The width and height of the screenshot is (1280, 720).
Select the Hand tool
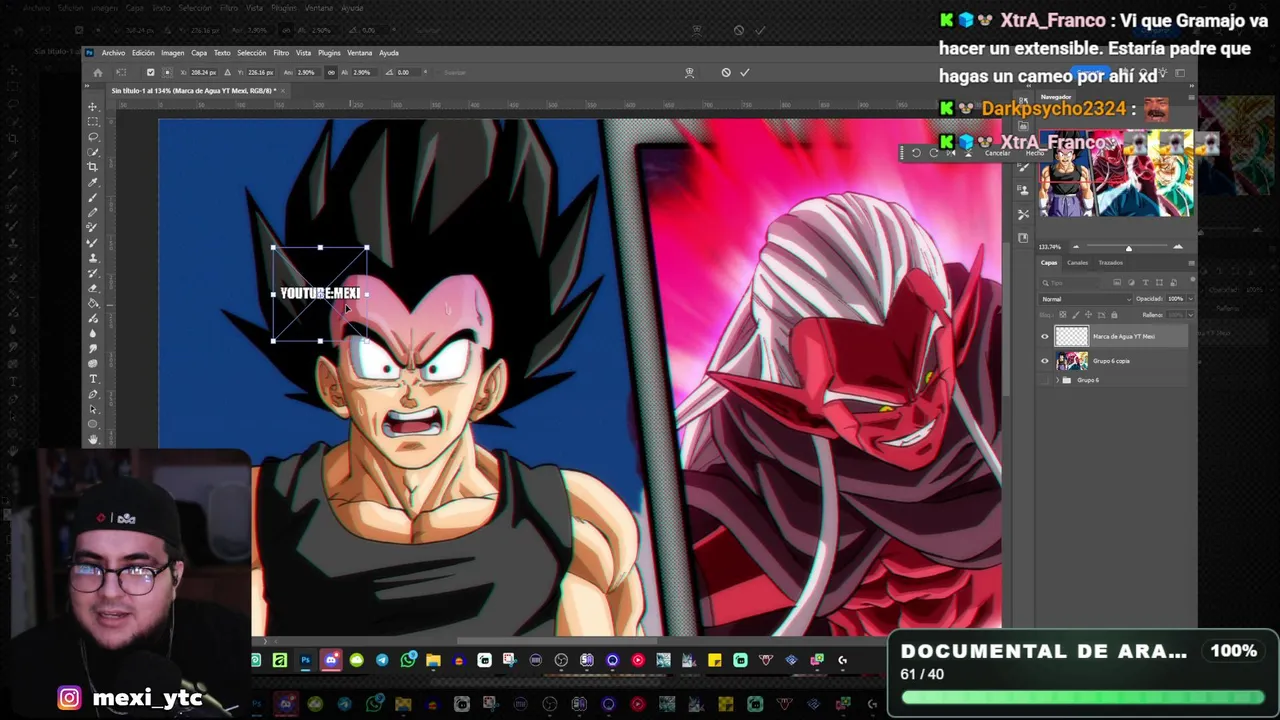[93, 439]
